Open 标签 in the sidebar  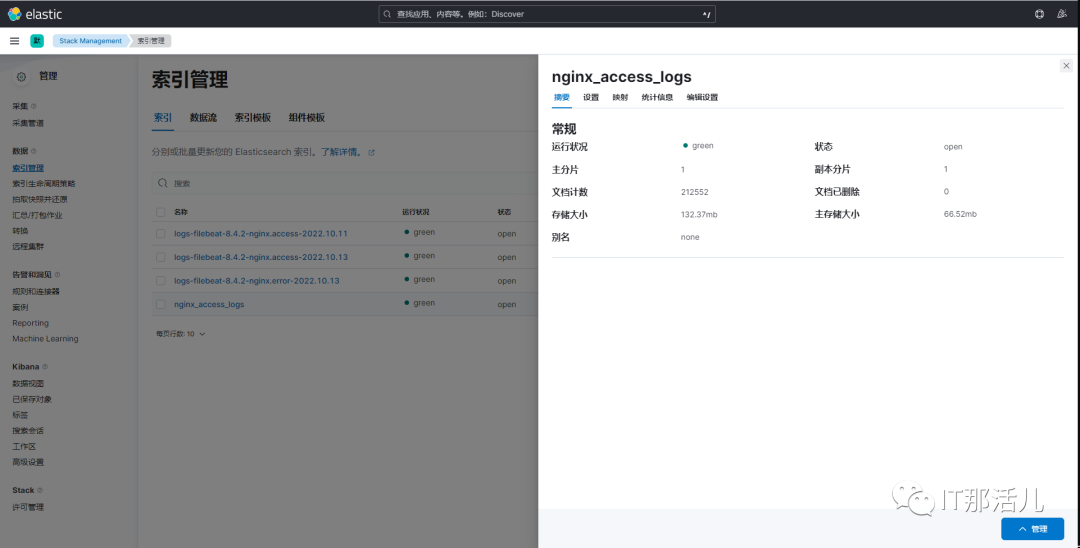coord(20,415)
